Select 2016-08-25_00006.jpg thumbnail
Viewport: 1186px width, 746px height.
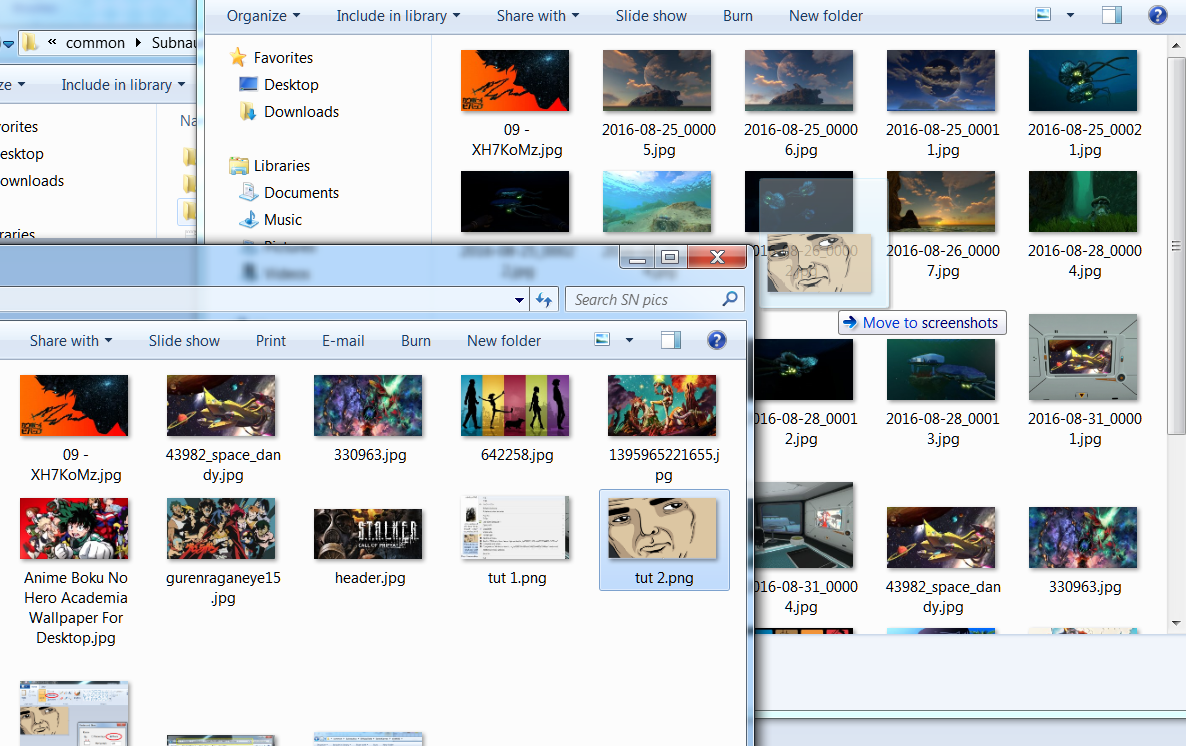tap(799, 81)
